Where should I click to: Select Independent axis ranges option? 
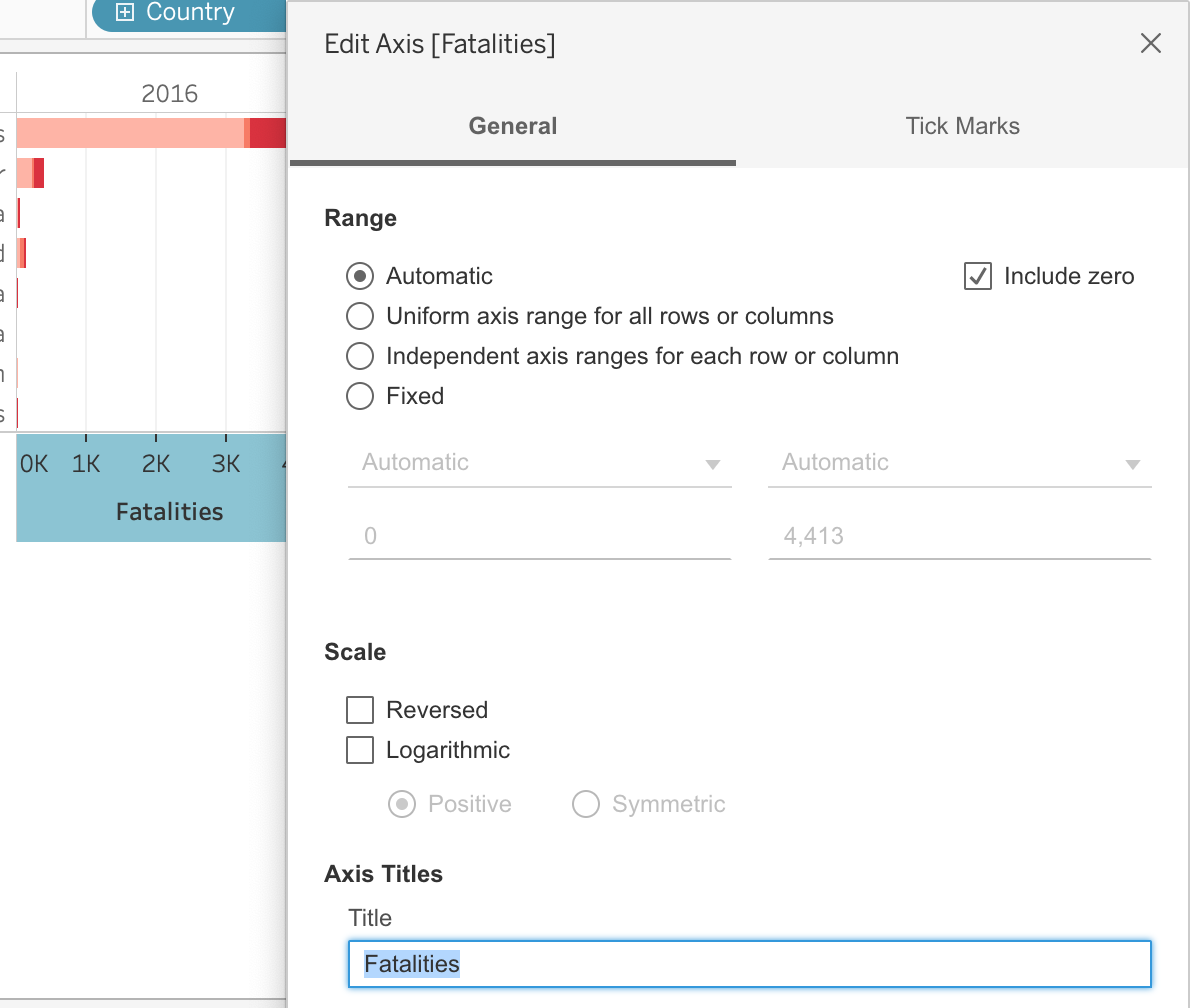360,356
